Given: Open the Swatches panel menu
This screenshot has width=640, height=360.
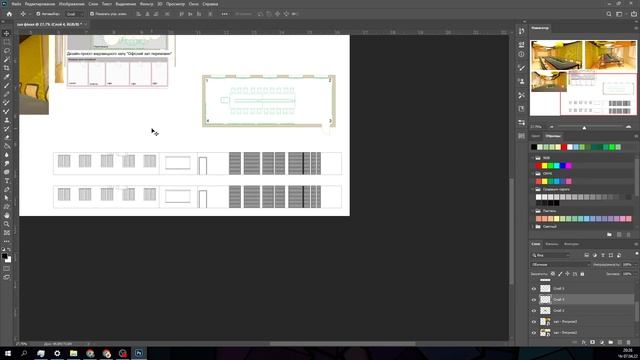Looking at the screenshot, I should [x=636, y=136].
